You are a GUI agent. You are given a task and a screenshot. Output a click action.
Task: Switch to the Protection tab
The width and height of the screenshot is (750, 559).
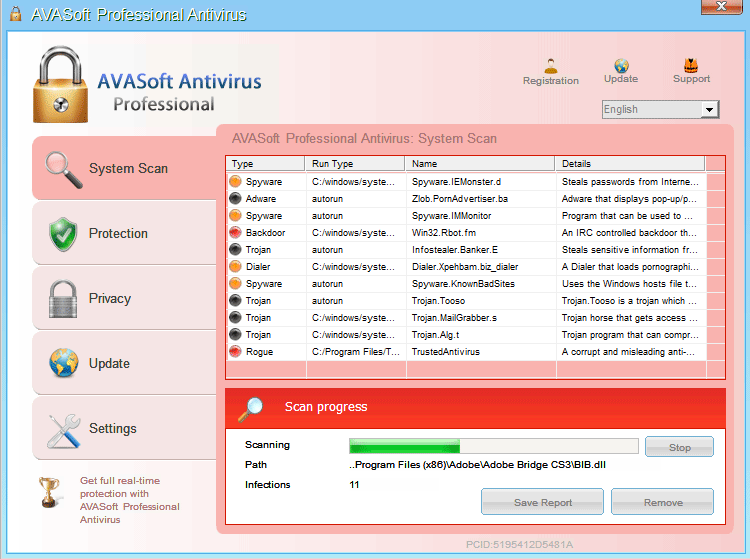[x=118, y=234]
